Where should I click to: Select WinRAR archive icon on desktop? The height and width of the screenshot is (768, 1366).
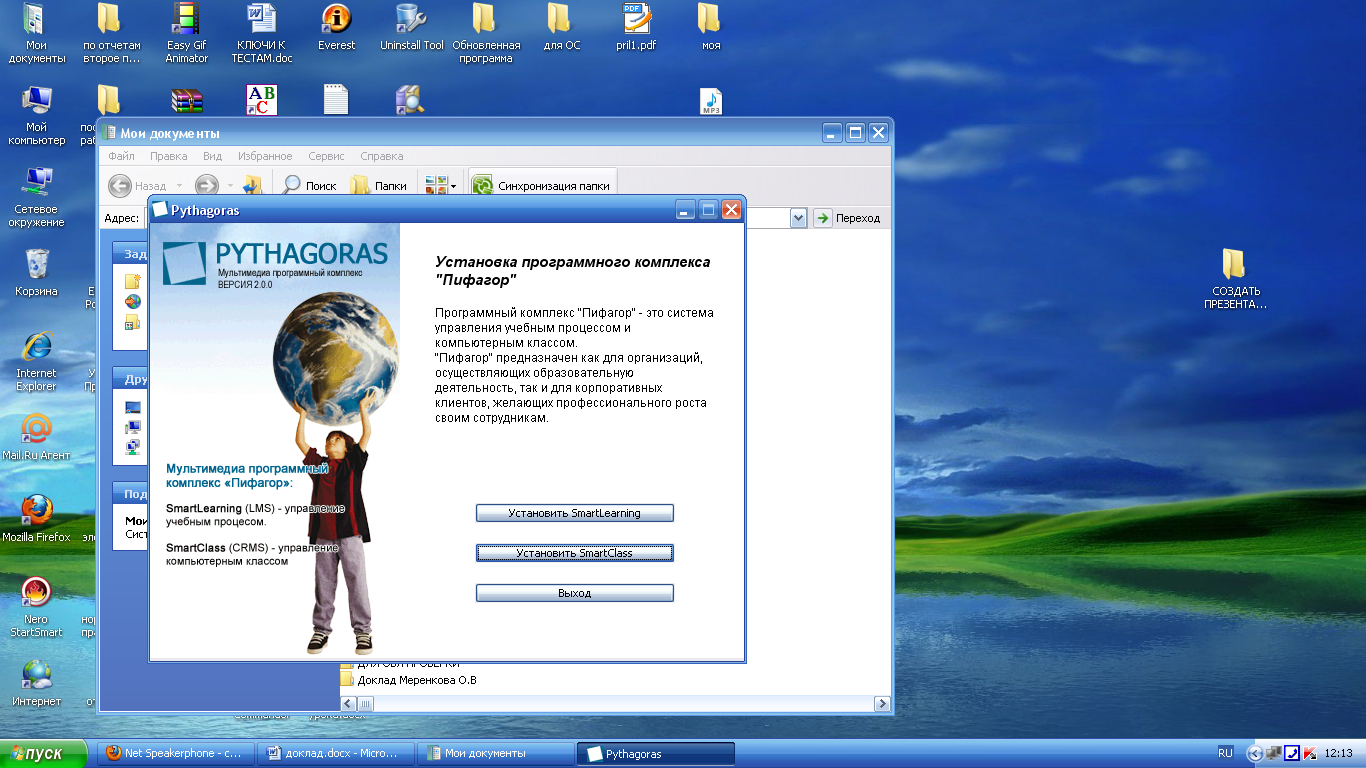point(187,101)
